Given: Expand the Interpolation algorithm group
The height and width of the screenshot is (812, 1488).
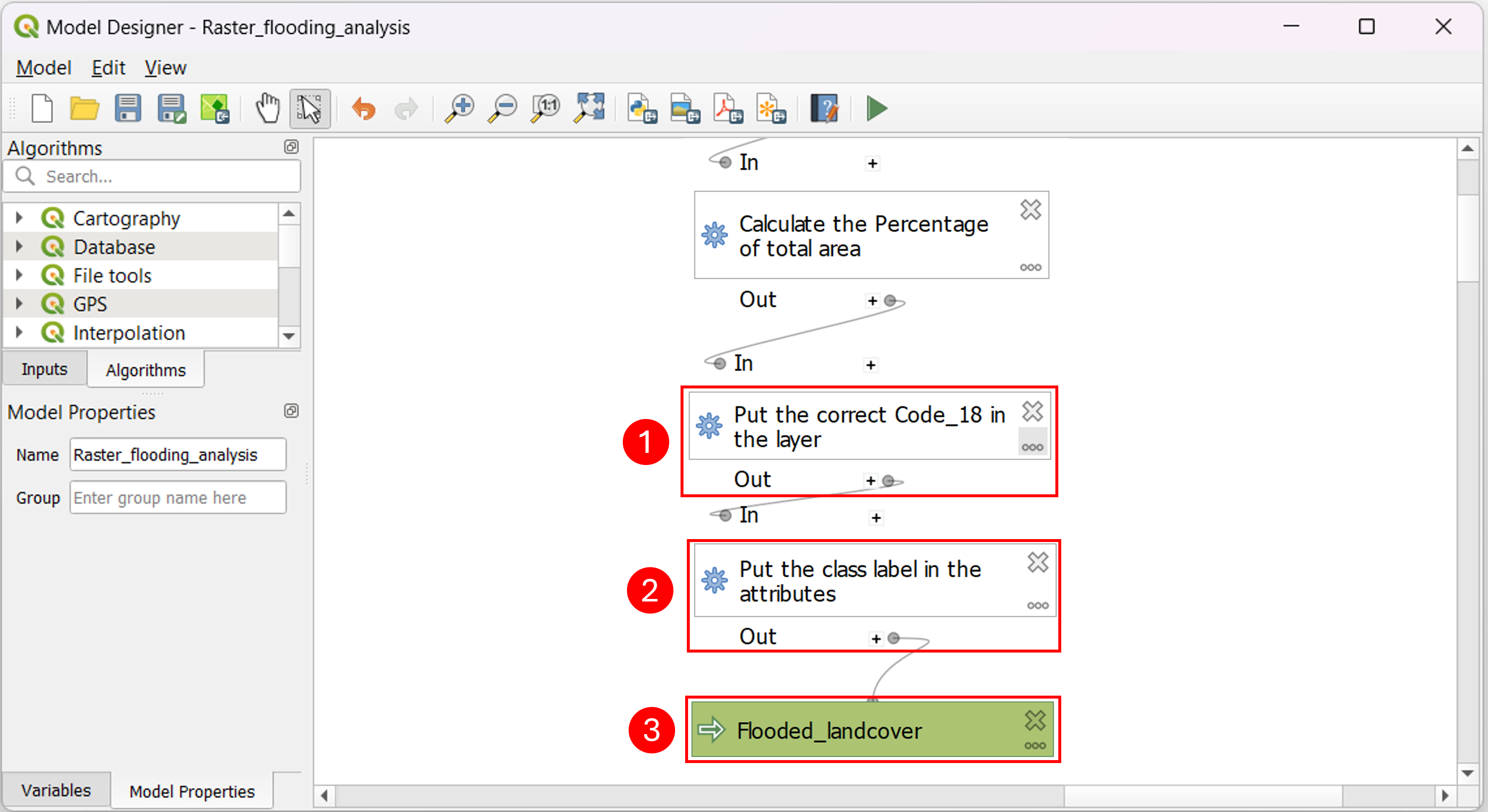Looking at the screenshot, I should (x=19, y=332).
